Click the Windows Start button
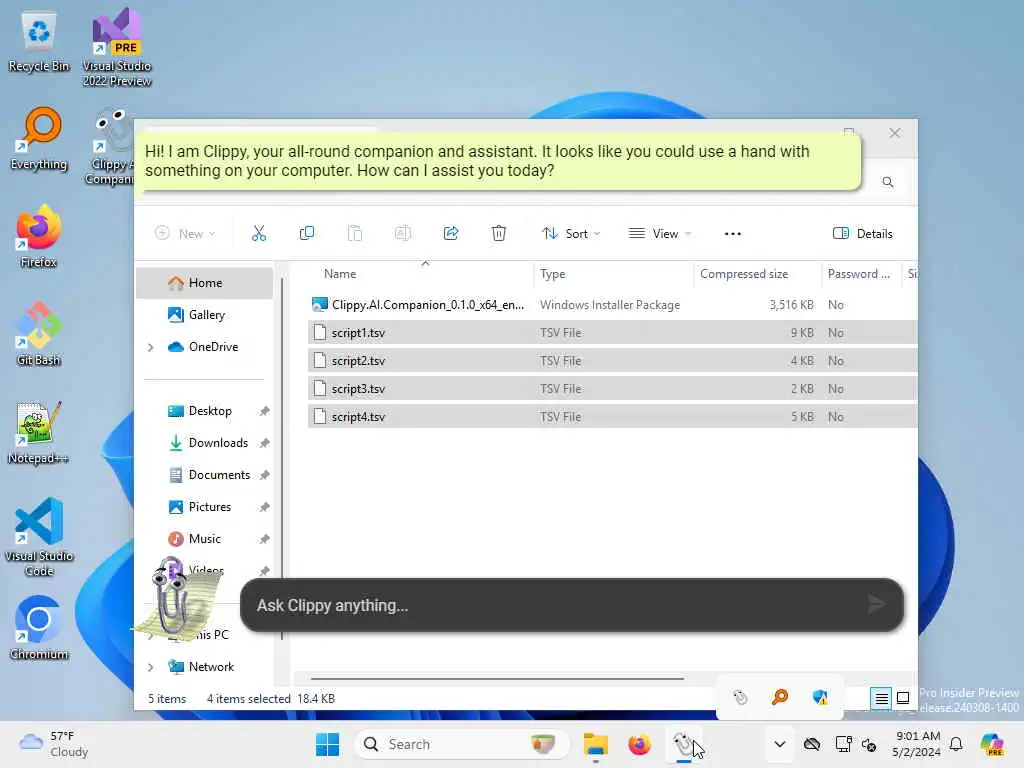 327,744
